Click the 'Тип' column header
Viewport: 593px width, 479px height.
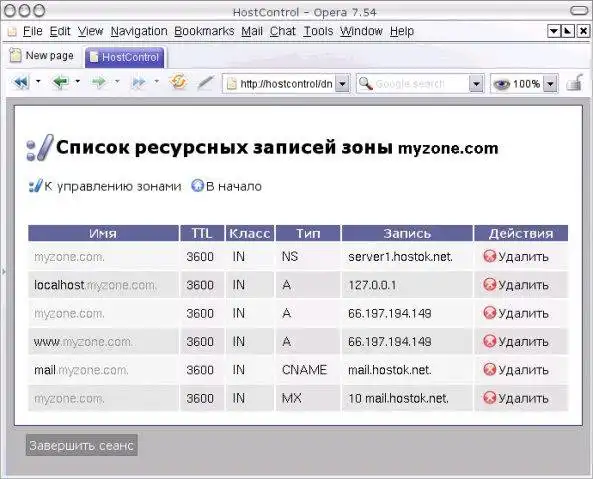pos(308,233)
